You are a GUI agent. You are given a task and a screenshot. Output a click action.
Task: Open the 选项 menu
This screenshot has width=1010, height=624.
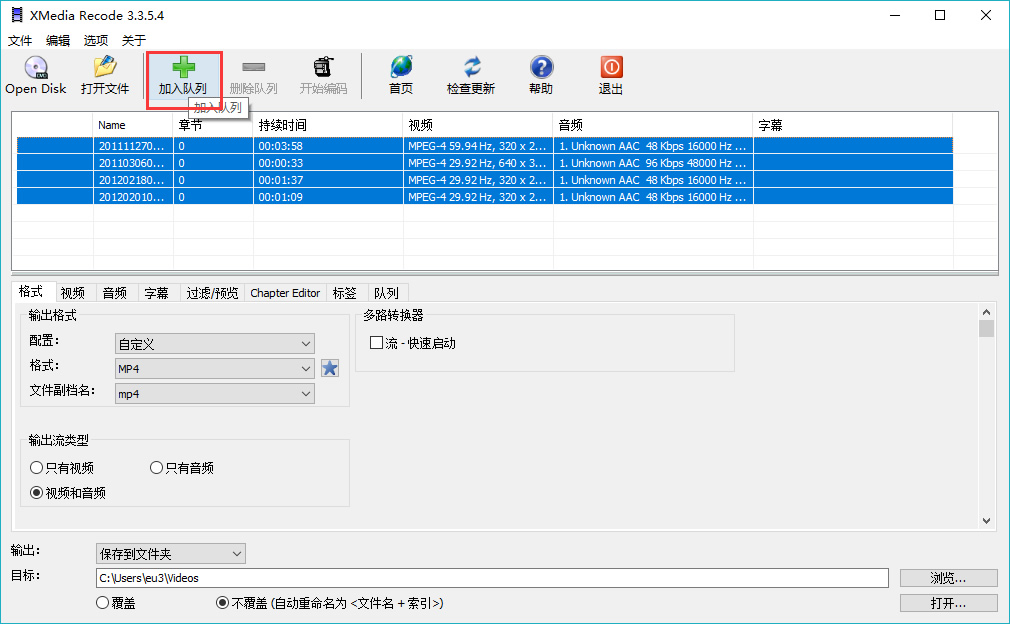click(x=96, y=41)
